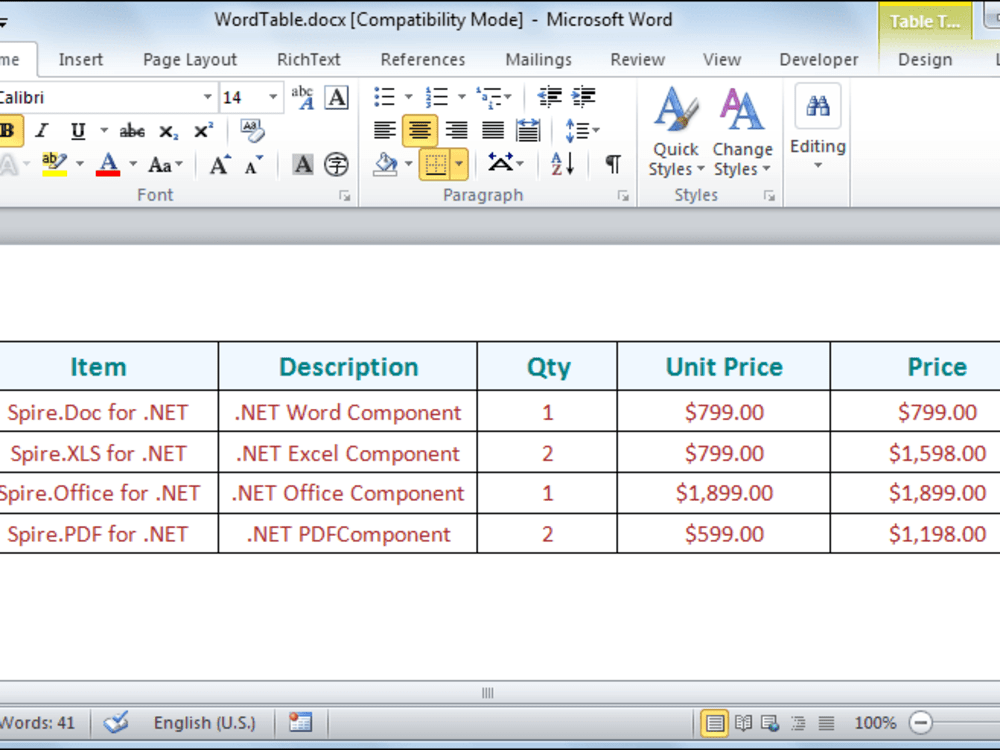Click the Phonetic Guide icon
The height and width of the screenshot is (750, 1000).
pyautogui.click(x=302, y=98)
